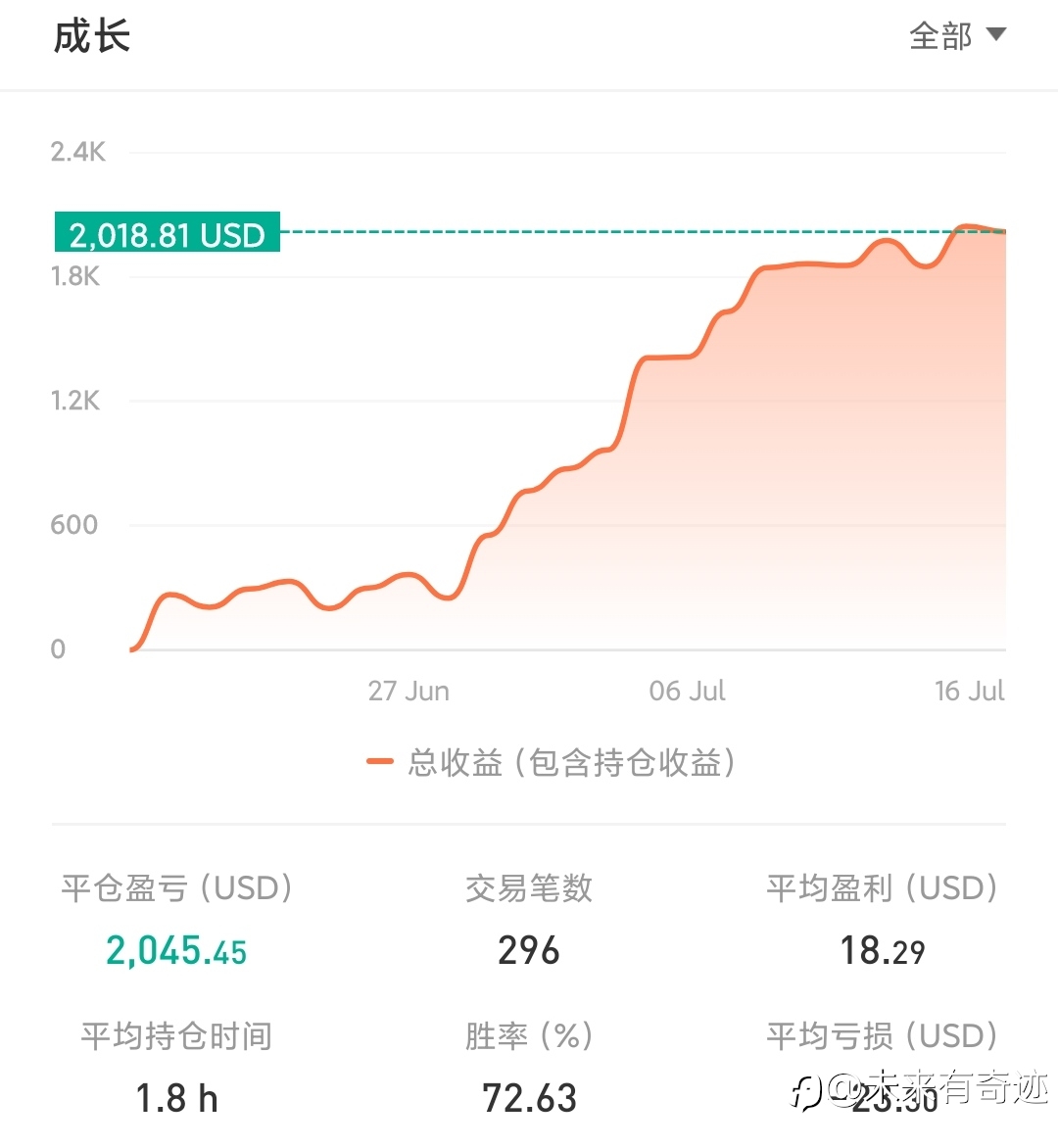
Task: Toggle the 总收益 legend entry
Action: (x=551, y=762)
